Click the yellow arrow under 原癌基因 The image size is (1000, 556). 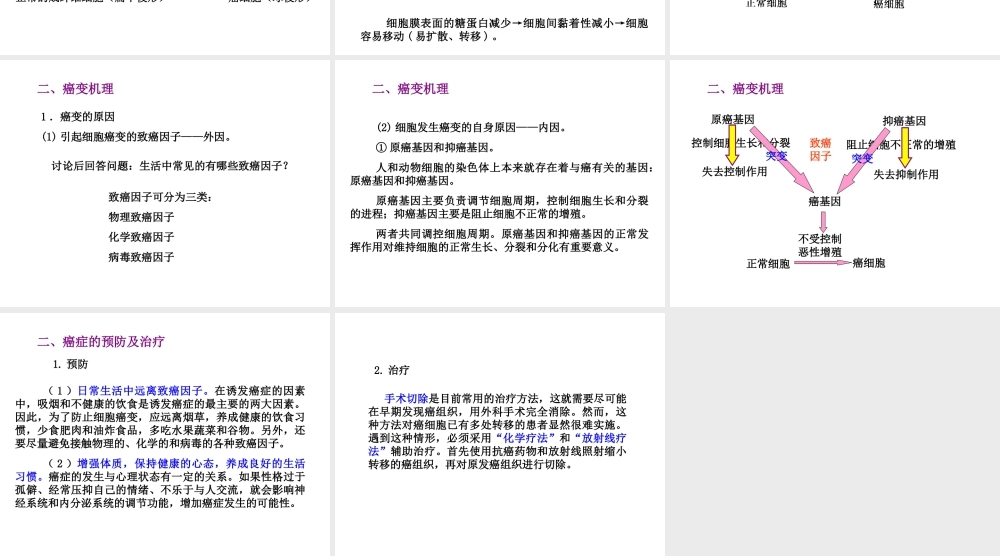click(732, 145)
